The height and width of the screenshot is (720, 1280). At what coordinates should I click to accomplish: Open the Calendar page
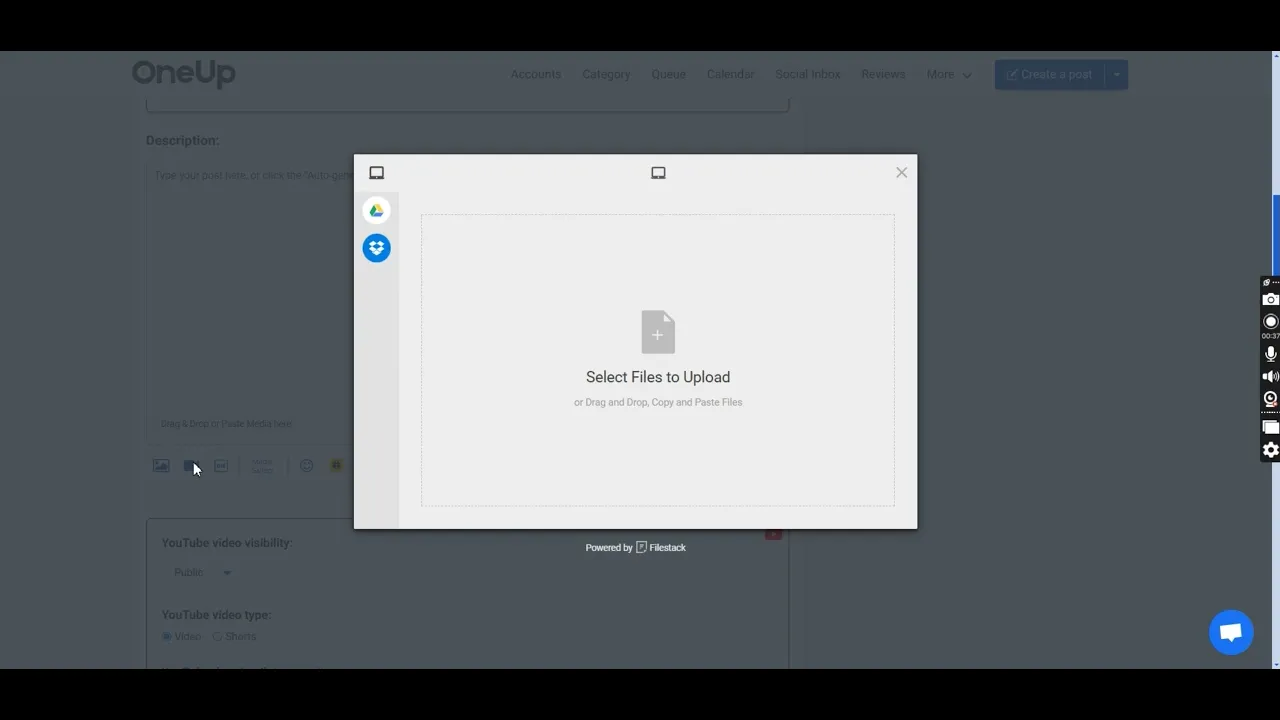[x=731, y=74]
